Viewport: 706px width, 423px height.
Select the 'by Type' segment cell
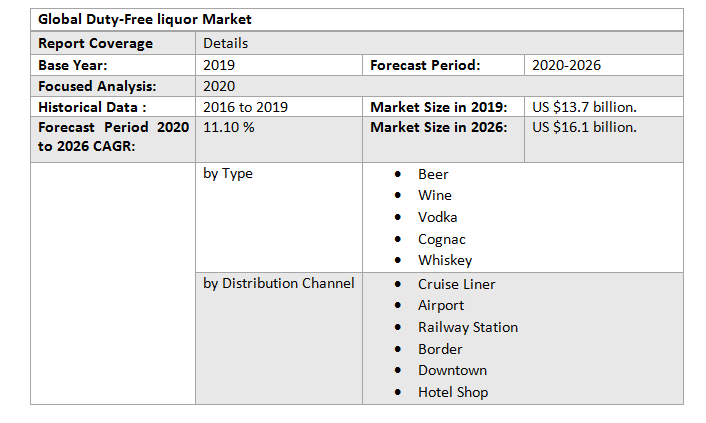228,173
